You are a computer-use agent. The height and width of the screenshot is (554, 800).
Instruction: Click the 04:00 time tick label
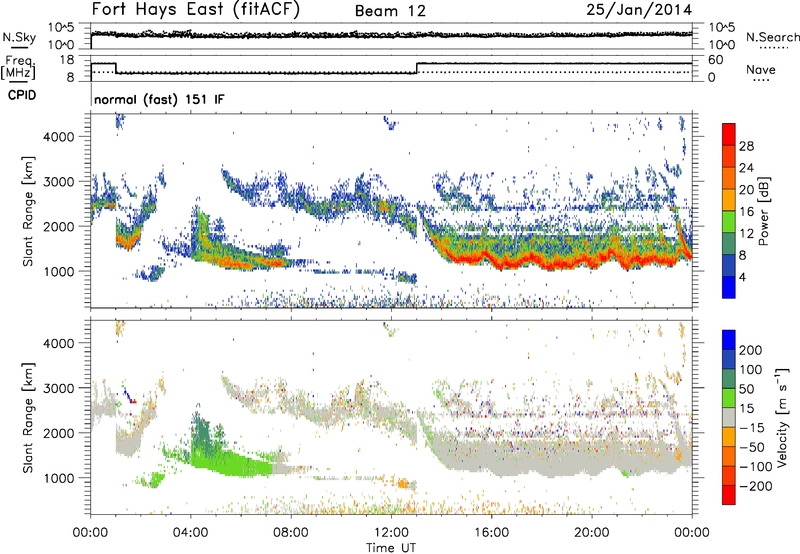point(191,533)
